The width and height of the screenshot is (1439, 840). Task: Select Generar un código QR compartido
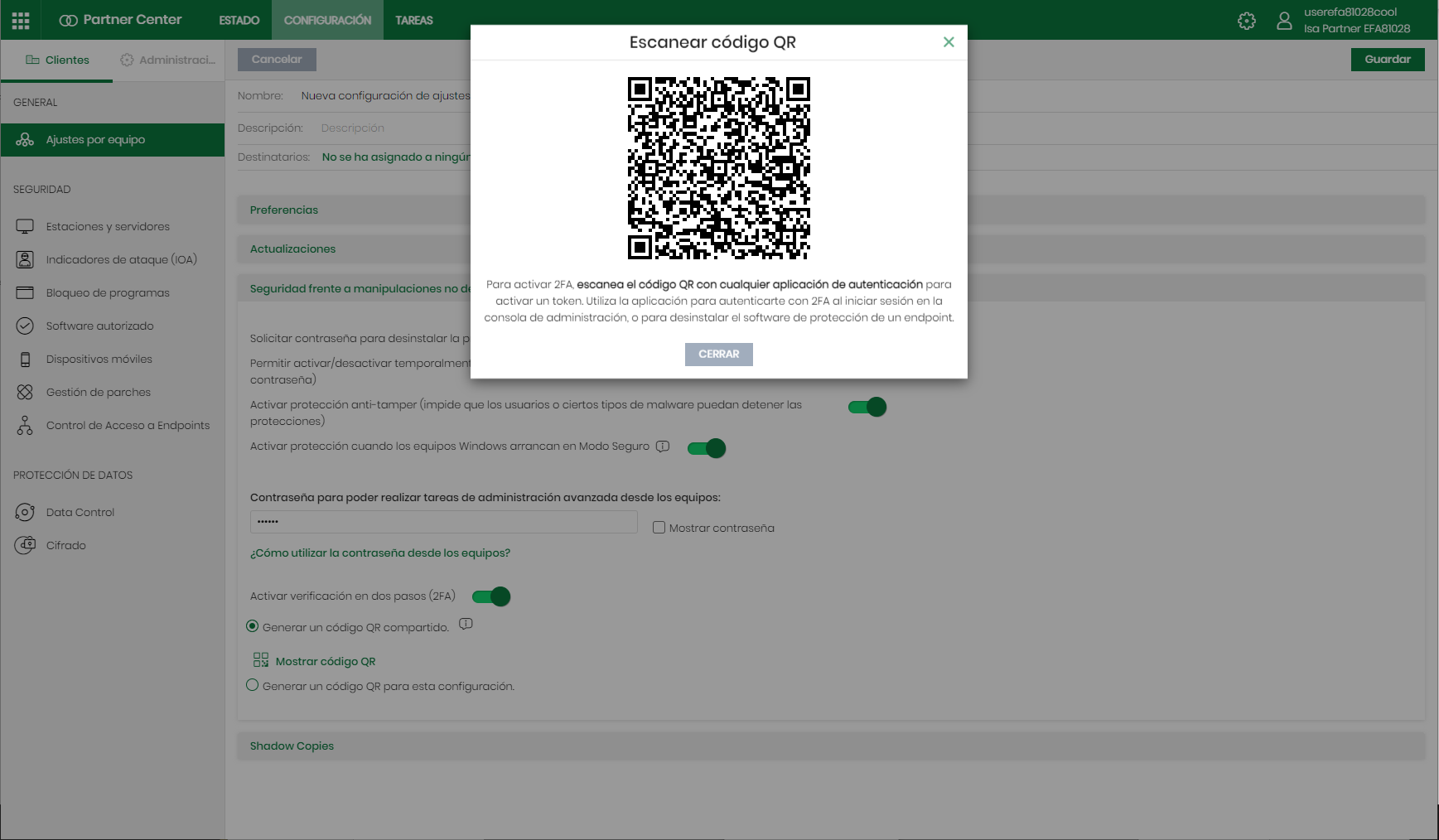click(252, 626)
